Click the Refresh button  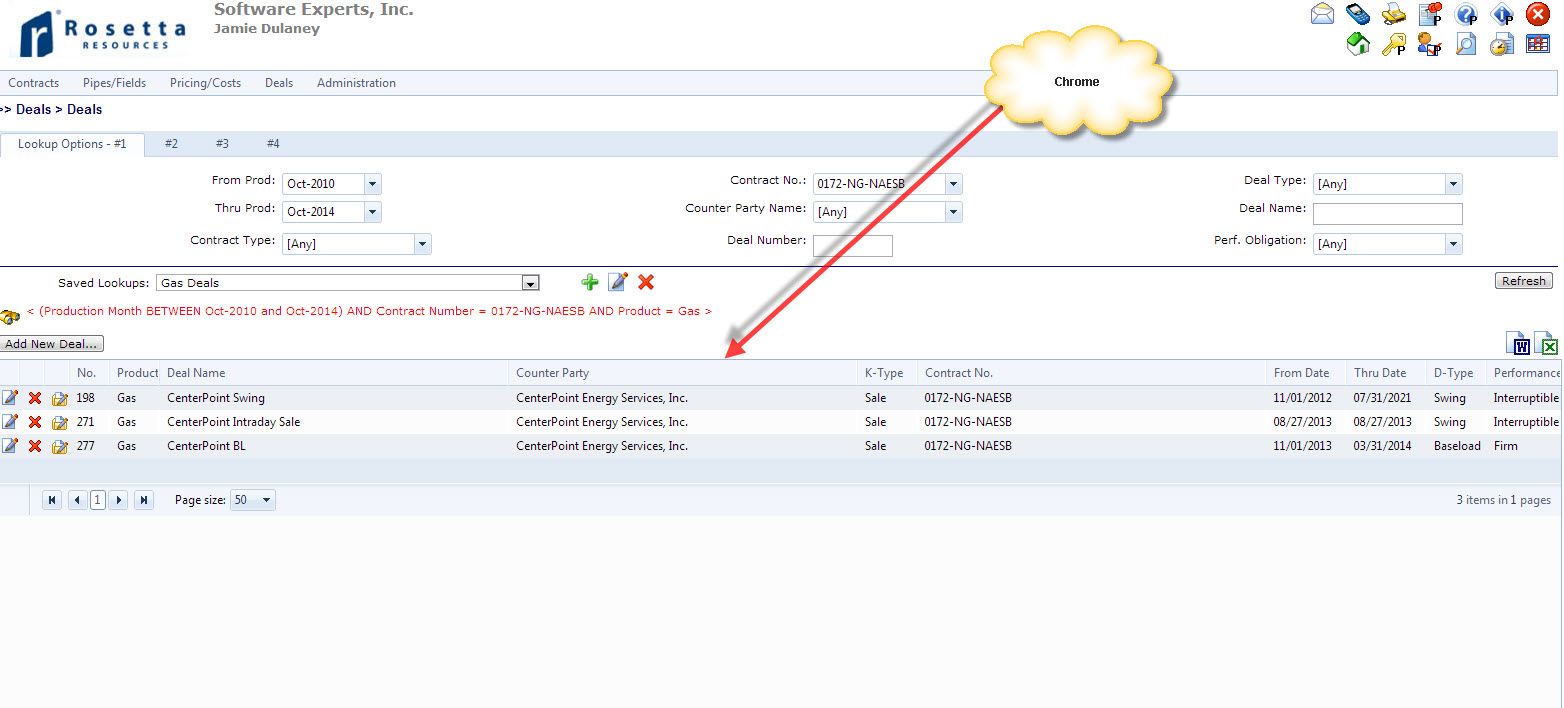point(1524,281)
